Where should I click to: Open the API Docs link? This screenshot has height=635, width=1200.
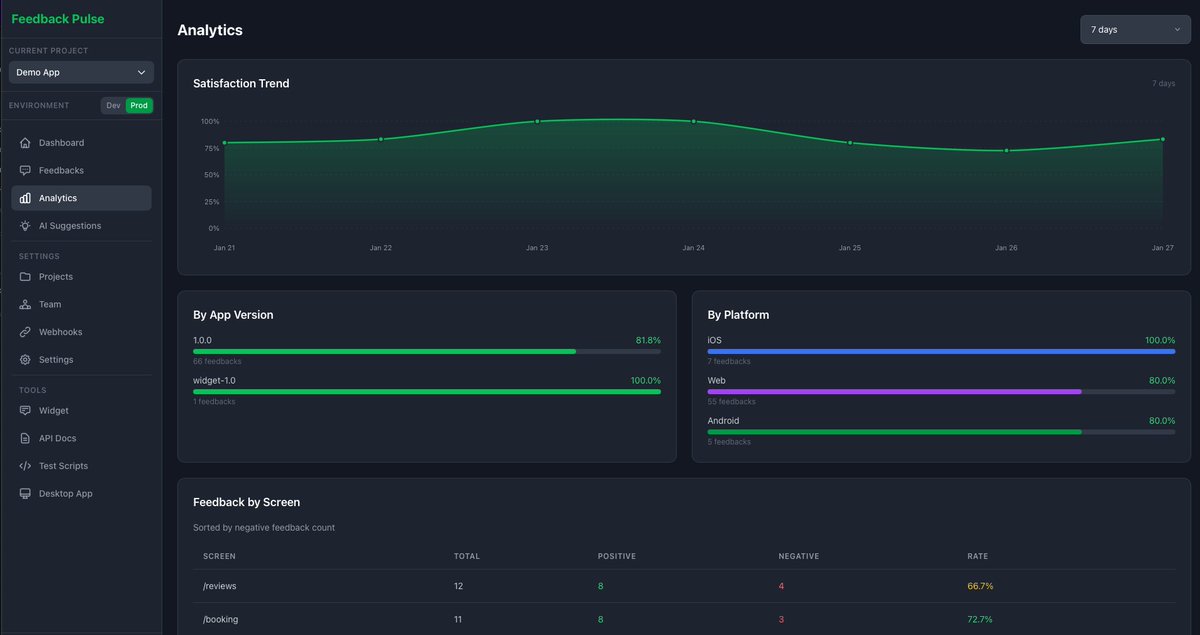(81, 438)
